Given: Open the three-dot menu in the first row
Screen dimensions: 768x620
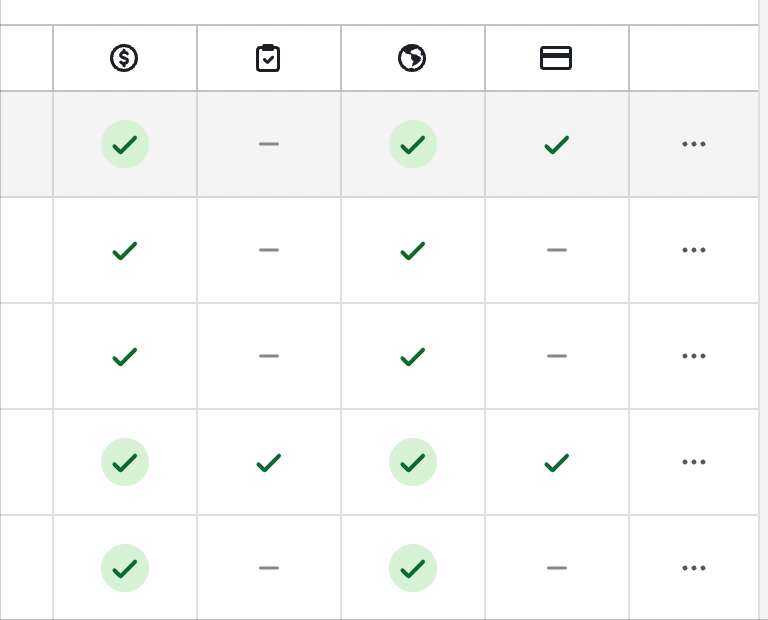Looking at the screenshot, I should tap(694, 144).
